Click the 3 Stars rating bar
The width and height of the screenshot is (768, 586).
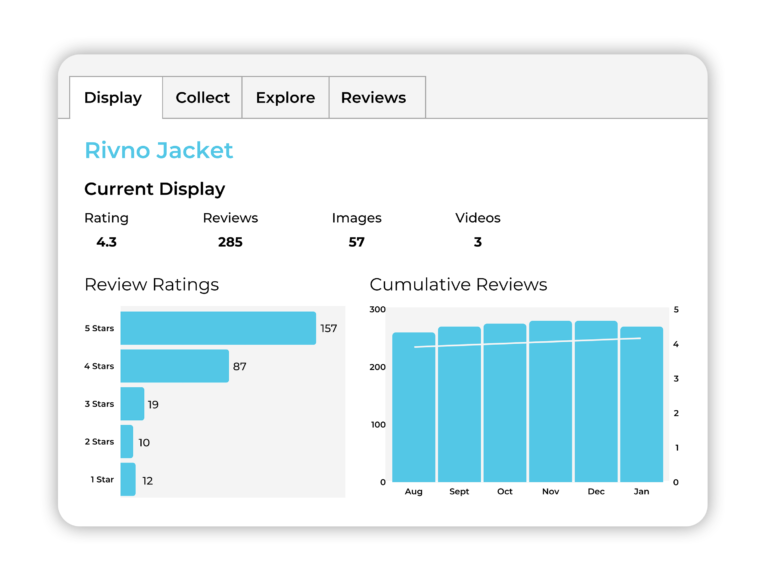pyautogui.click(x=132, y=404)
